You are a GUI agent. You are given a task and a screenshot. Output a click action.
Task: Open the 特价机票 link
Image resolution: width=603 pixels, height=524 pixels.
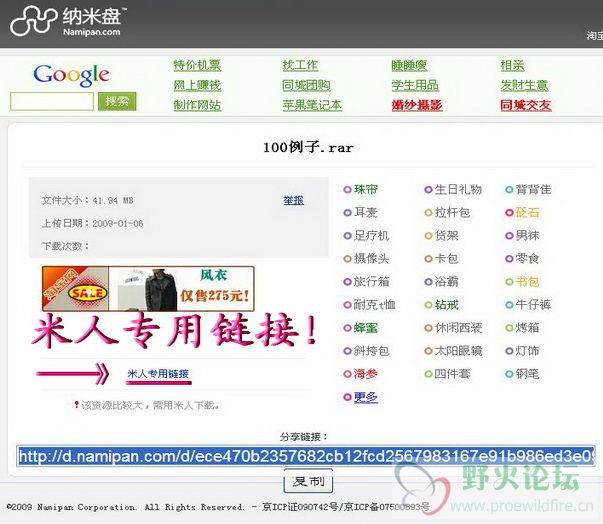(x=197, y=65)
